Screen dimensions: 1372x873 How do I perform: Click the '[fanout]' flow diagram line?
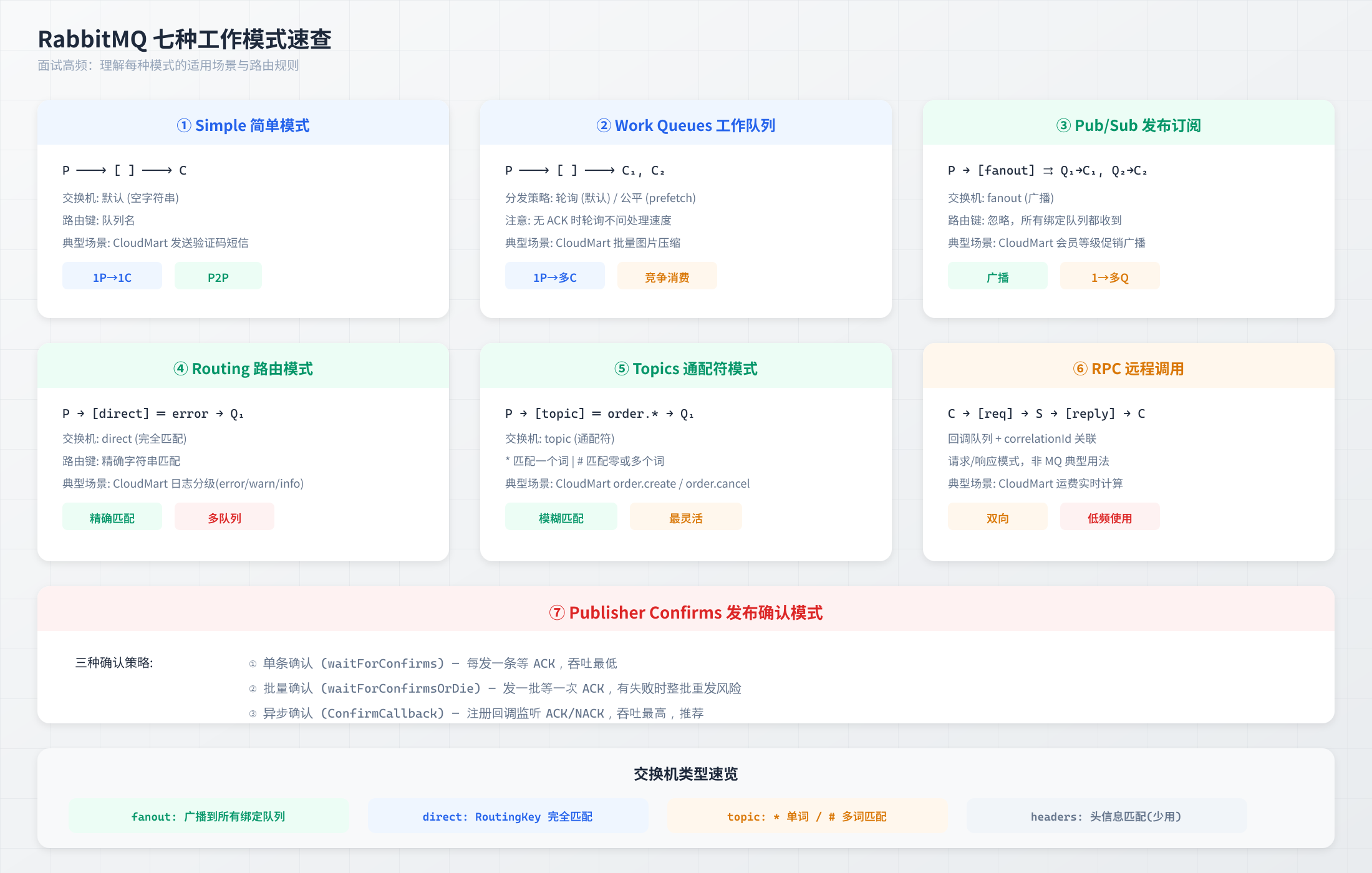point(1048,170)
